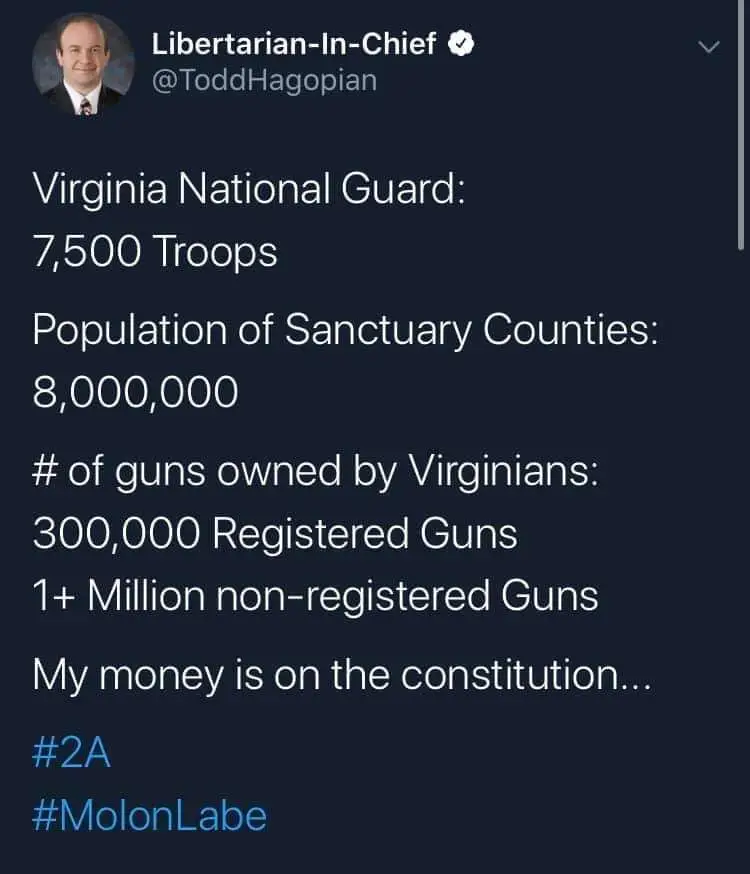Select the '7,500 Troops' text
Image resolution: width=750 pixels, height=874 pixels.
tap(155, 252)
